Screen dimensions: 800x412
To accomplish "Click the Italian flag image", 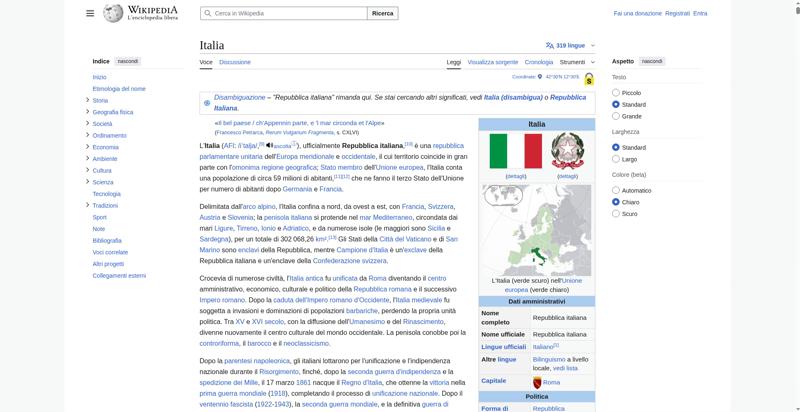I will pos(515,151).
